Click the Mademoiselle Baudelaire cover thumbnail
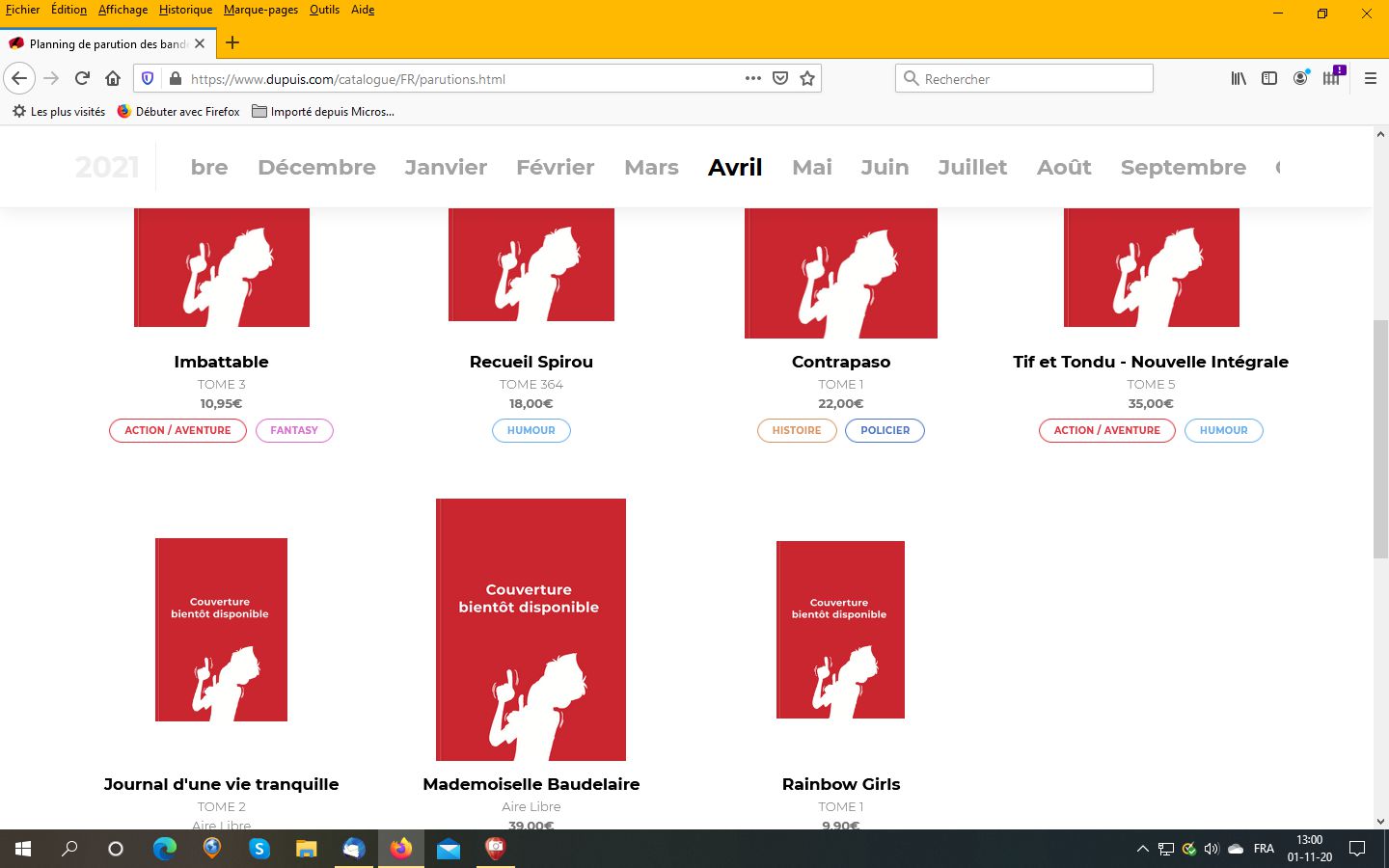The width and height of the screenshot is (1389, 868). (531, 630)
